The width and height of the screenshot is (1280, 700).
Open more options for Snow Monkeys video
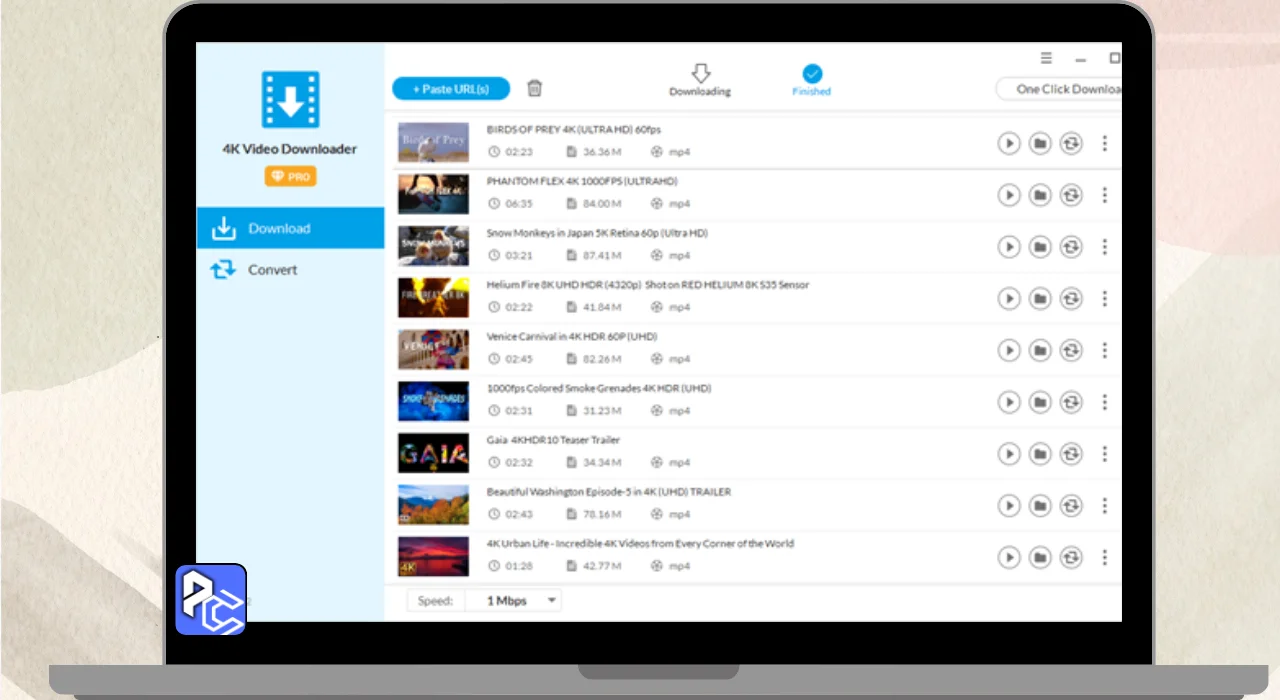click(1104, 247)
